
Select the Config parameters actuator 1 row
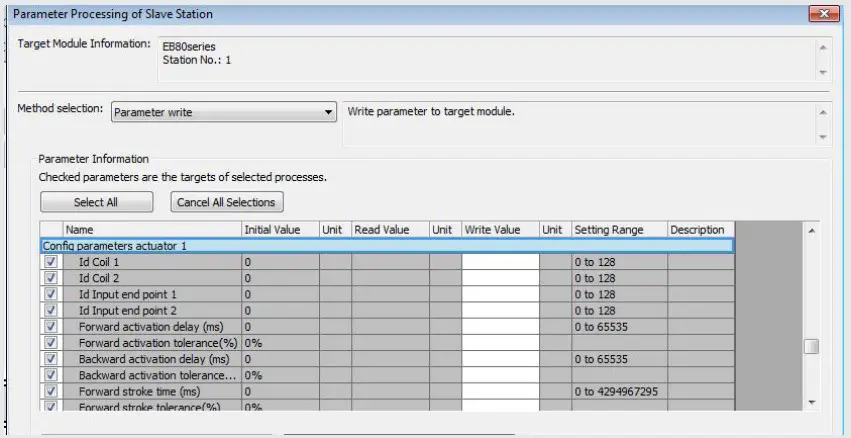[x=387, y=246]
